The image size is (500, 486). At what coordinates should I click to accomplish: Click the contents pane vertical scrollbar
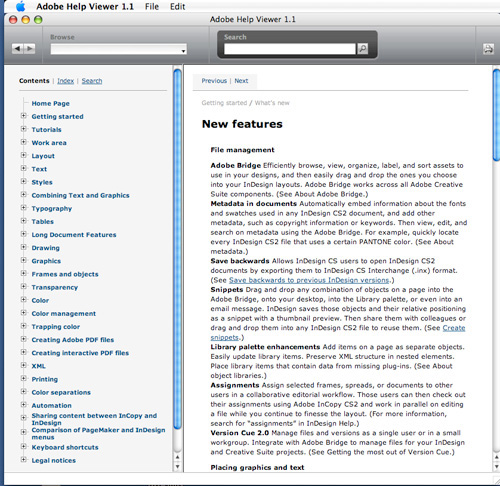(177, 248)
